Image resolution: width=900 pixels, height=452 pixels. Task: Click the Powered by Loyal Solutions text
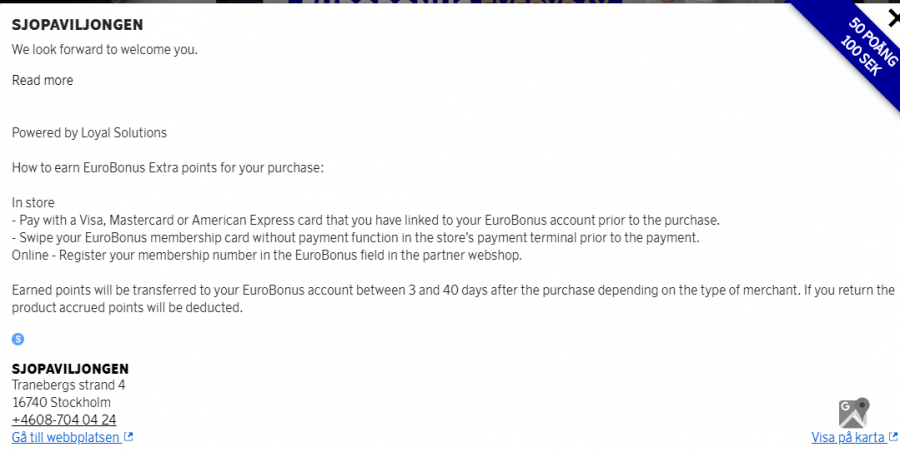89,132
